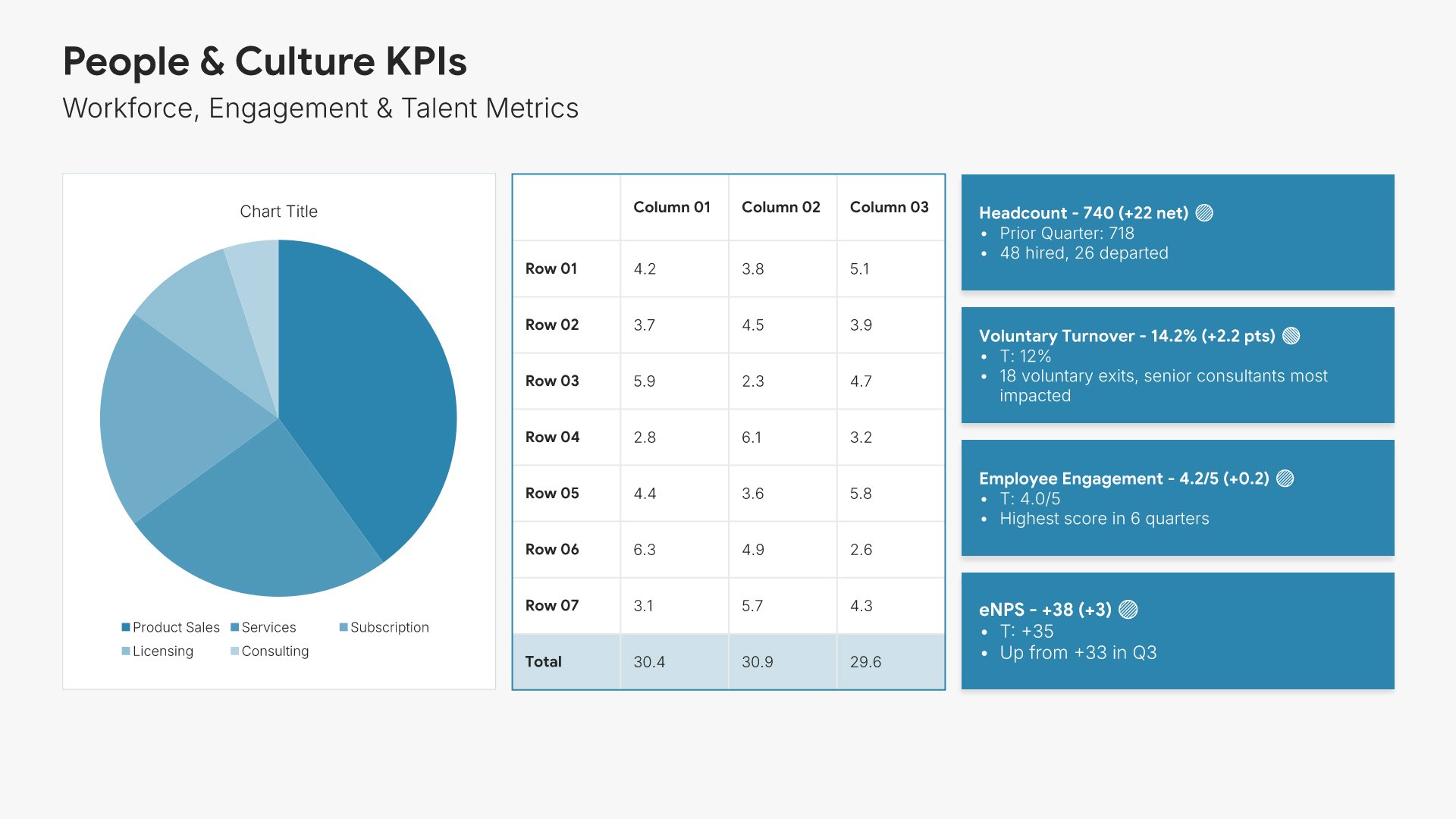Click the 6.3 cell in Row 06

pos(645,549)
